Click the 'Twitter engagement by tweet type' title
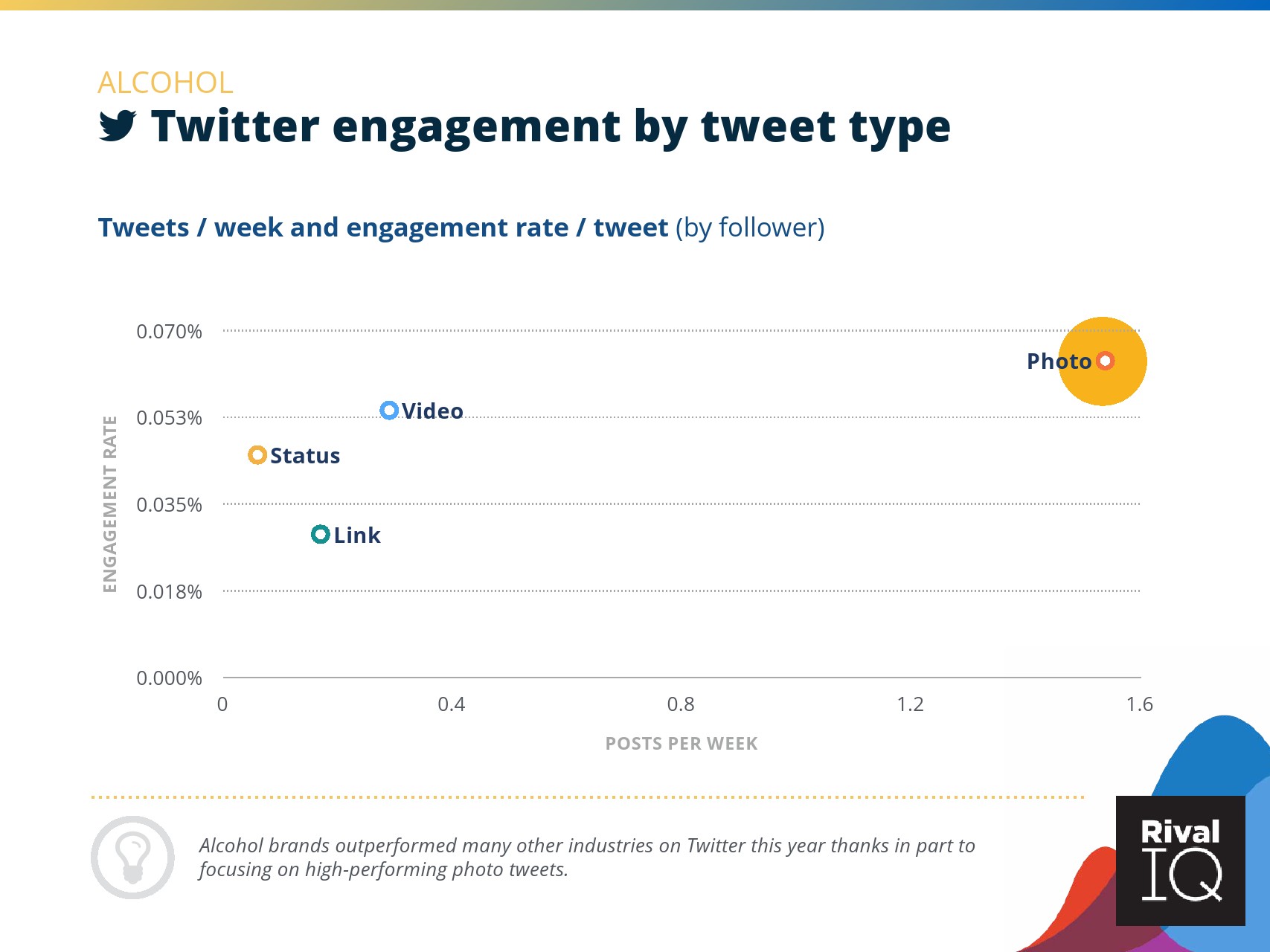 pyautogui.click(x=551, y=126)
